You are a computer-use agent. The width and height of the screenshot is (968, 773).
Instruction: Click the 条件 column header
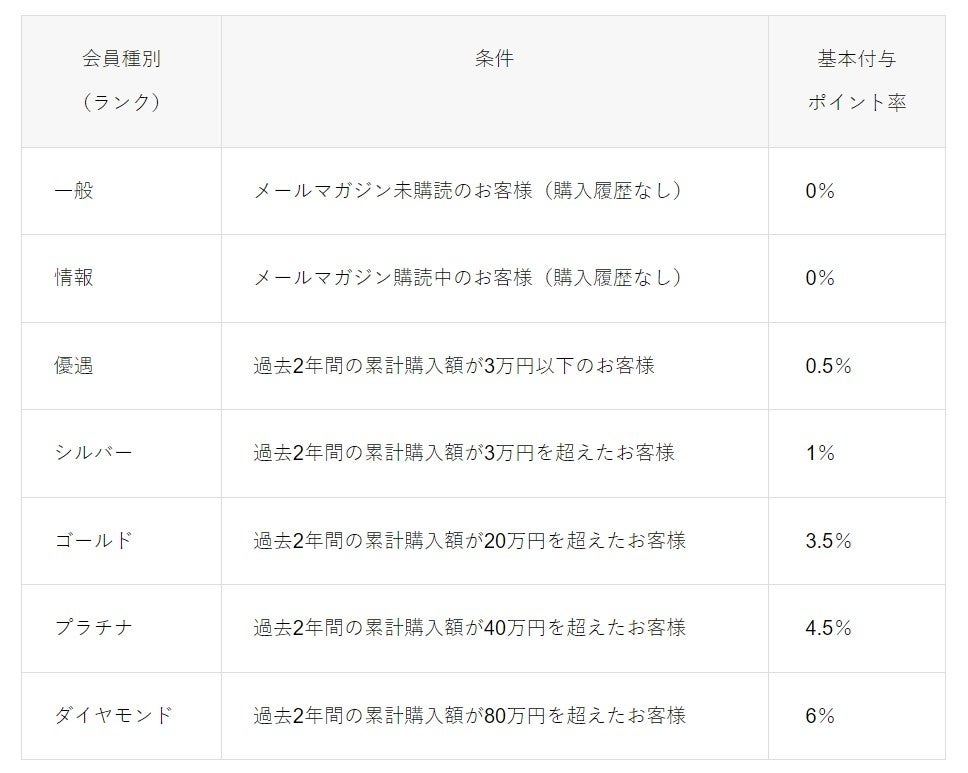[494, 59]
